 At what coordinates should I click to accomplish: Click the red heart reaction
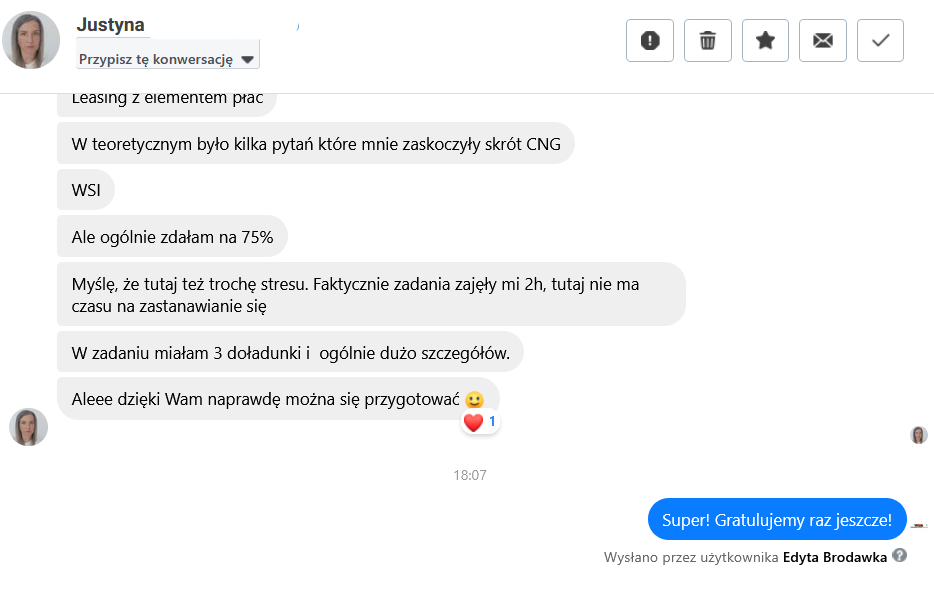point(474,423)
